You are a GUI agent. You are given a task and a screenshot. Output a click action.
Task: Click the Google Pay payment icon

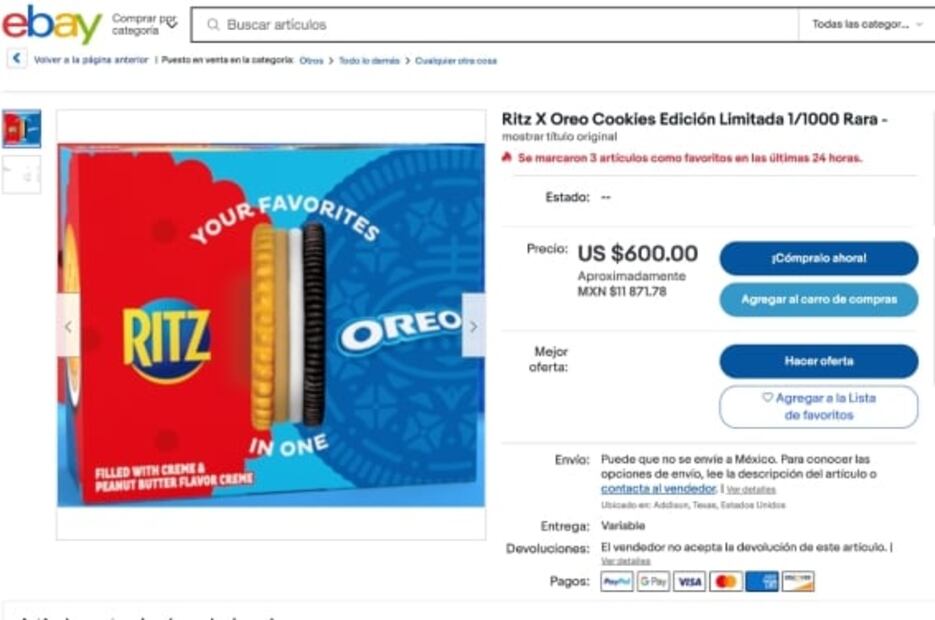653,581
